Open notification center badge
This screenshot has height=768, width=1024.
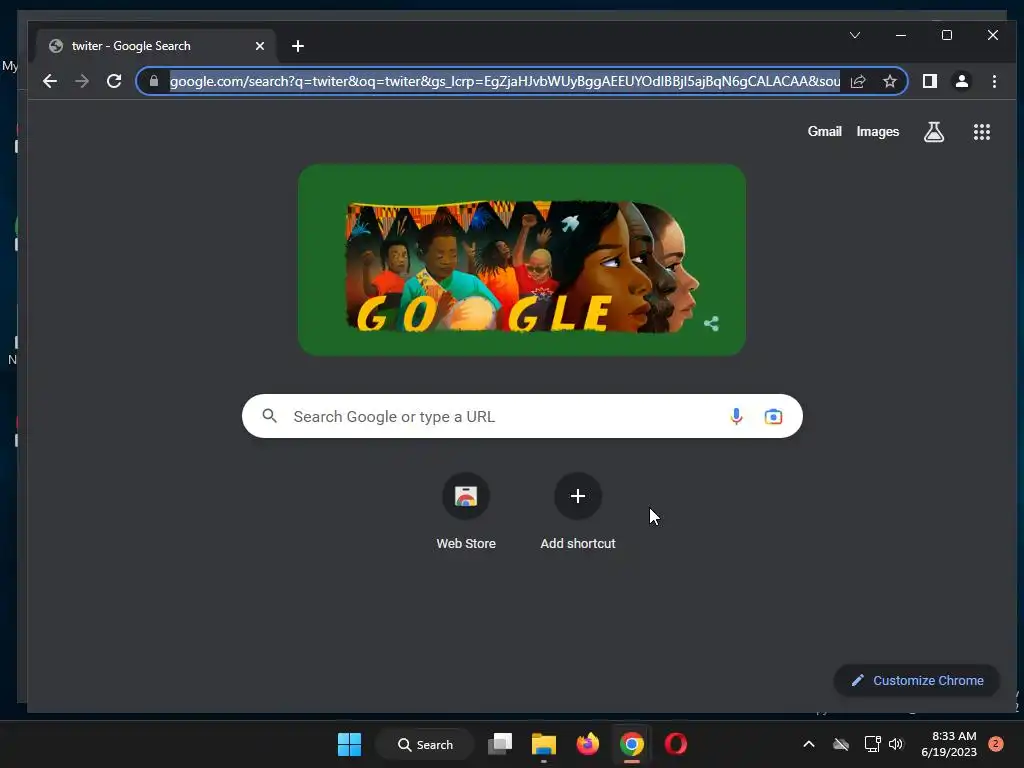click(996, 744)
